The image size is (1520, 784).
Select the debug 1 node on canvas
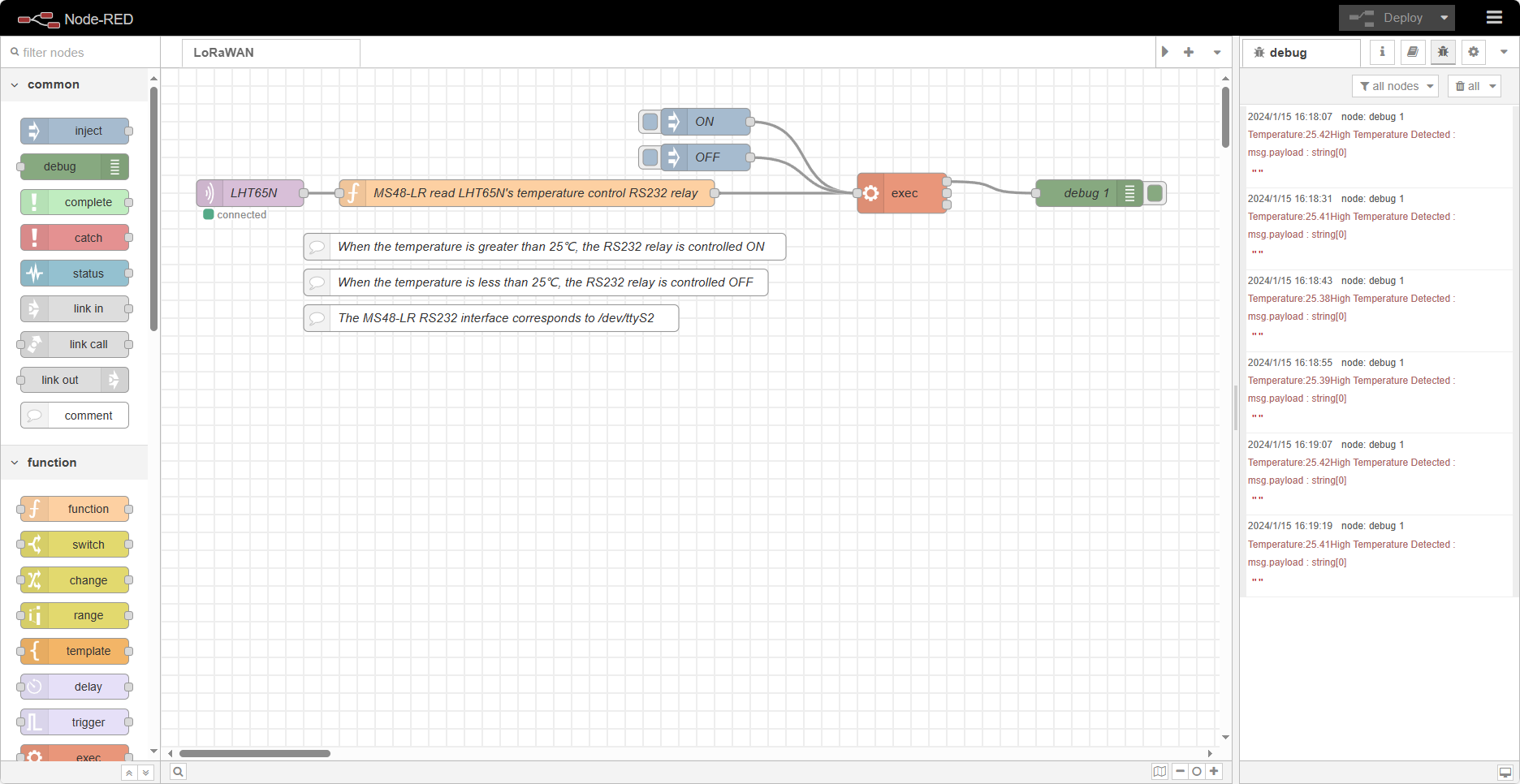pos(1090,193)
